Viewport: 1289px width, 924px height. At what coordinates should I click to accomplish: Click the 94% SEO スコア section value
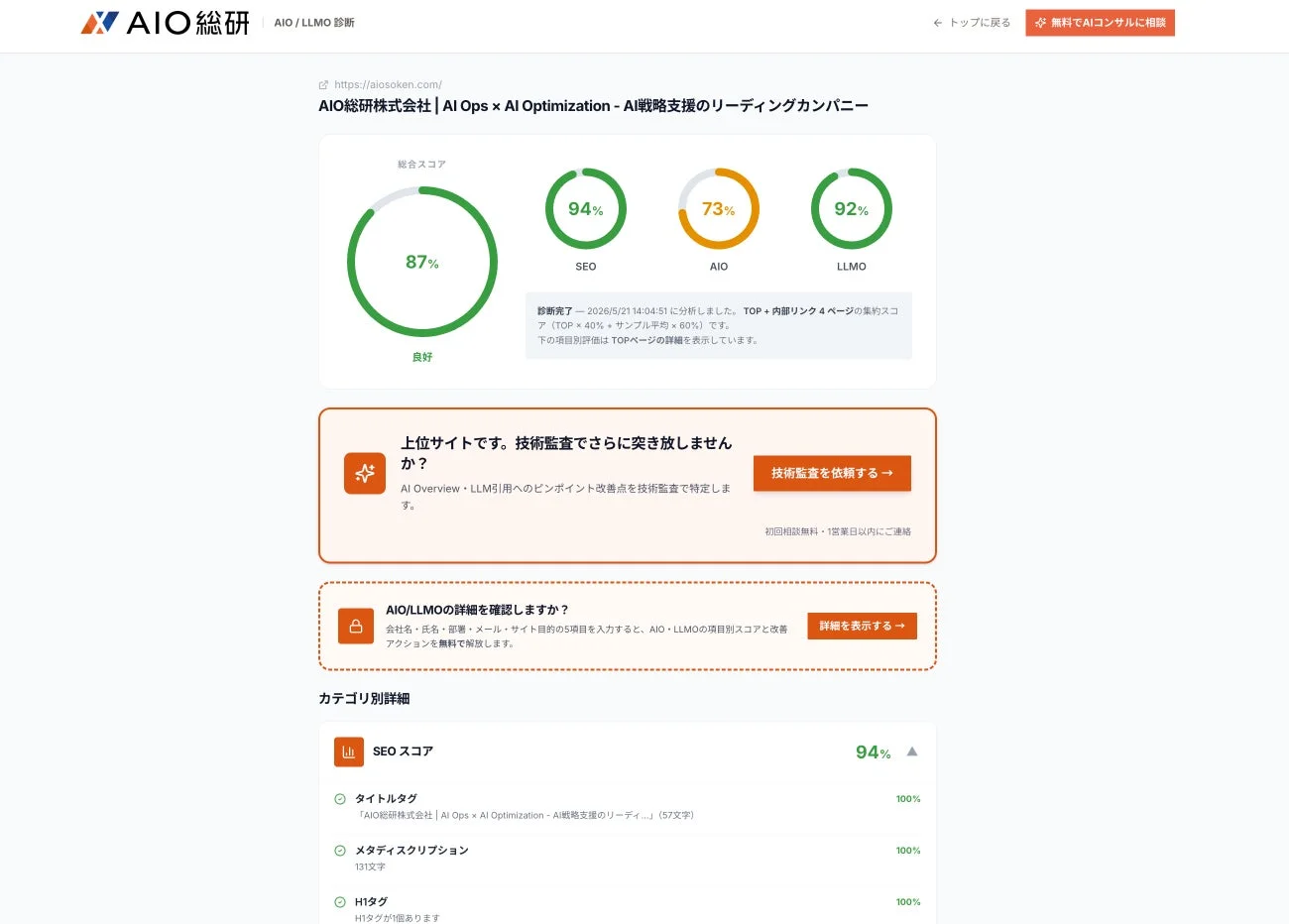(x=874, y=752)
